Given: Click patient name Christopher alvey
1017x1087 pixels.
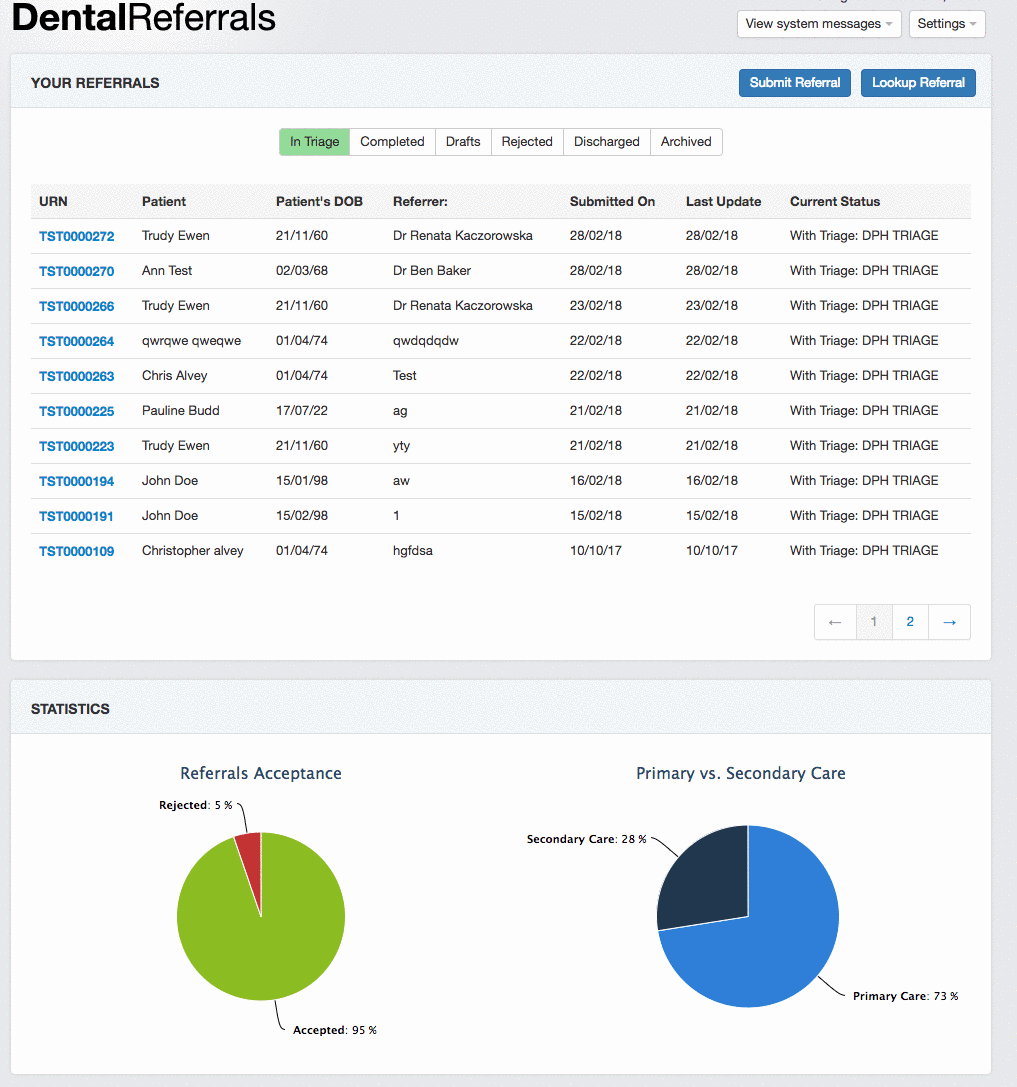Looking at the screenshot, I should [x=193, y=550].
